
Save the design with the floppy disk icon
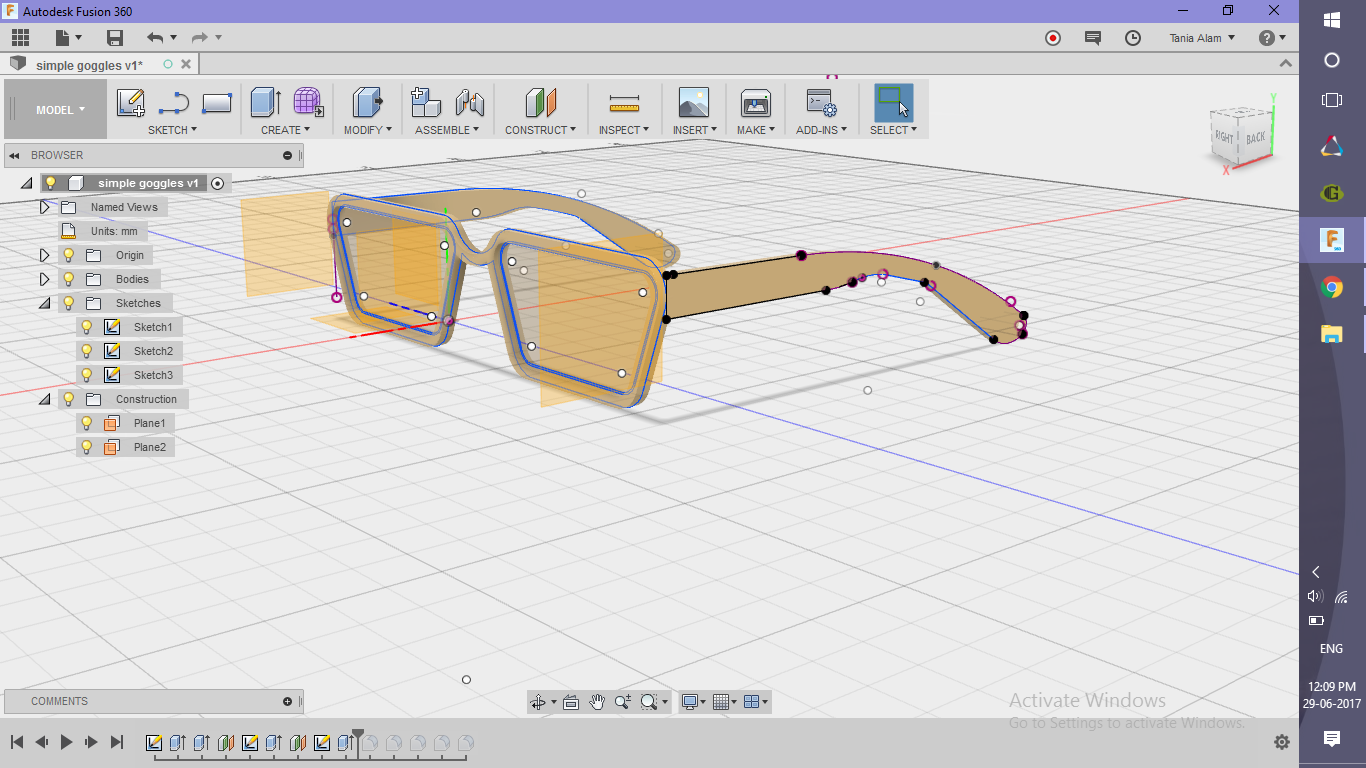point(115,38)
